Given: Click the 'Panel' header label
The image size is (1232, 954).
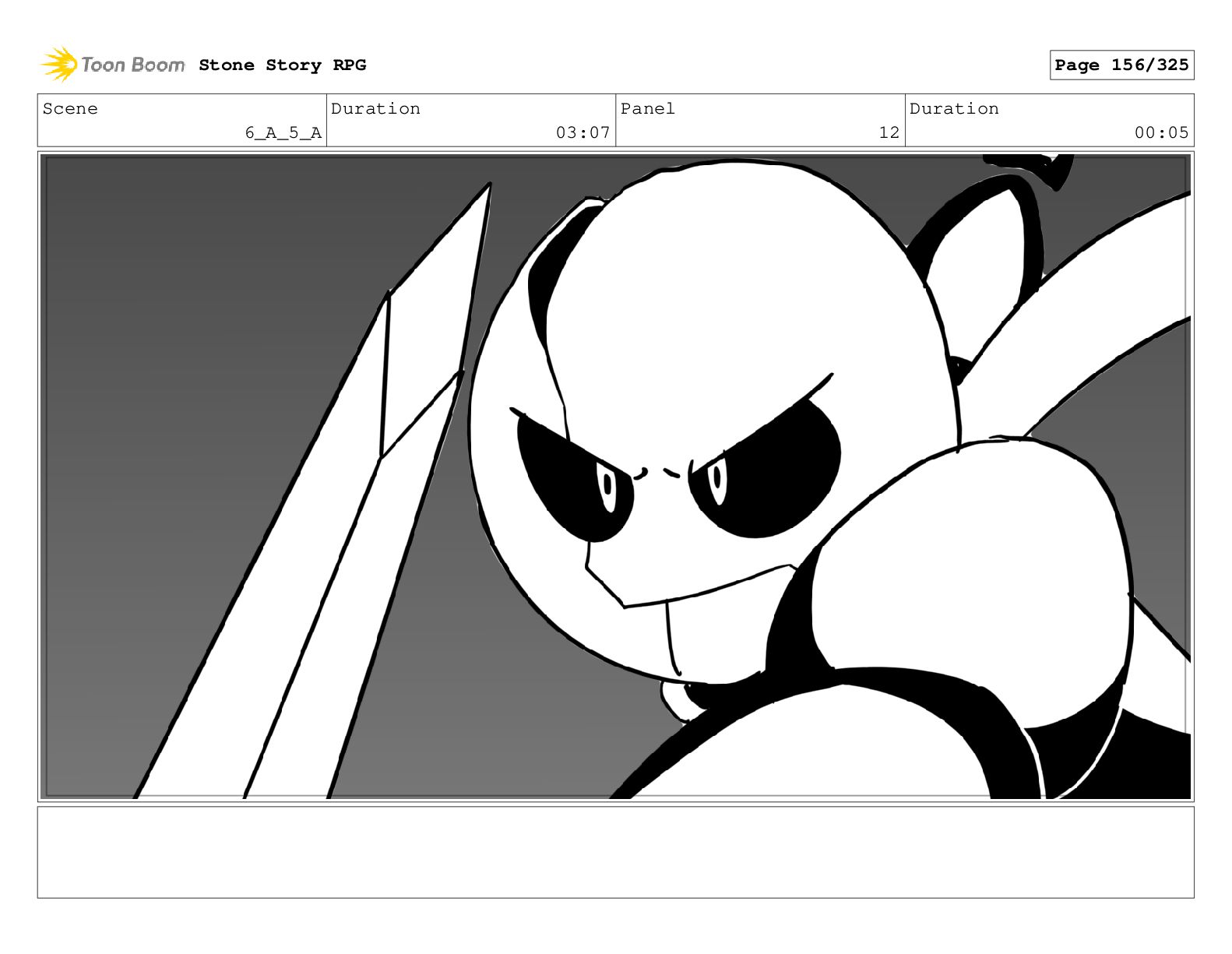Looking at the screenshot, I should [x=648, y=109].
